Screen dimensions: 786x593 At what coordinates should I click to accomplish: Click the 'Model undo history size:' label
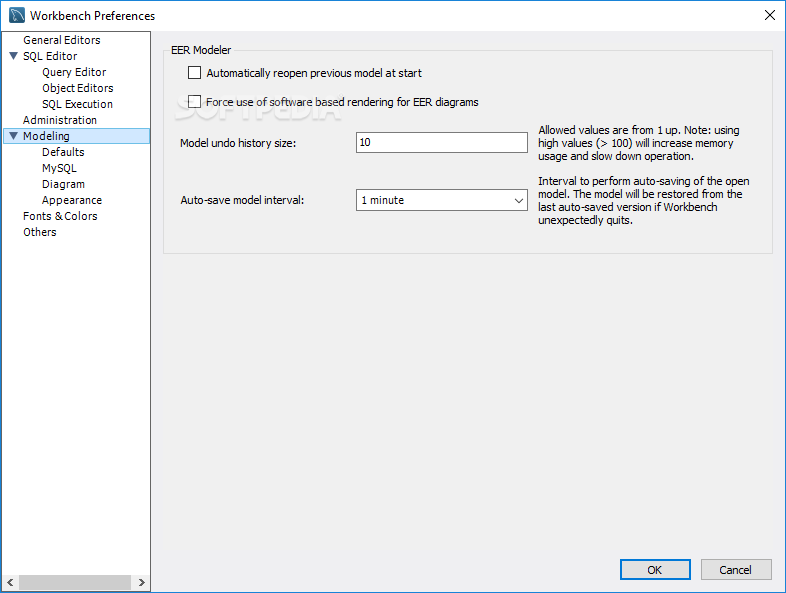point(238,143)
